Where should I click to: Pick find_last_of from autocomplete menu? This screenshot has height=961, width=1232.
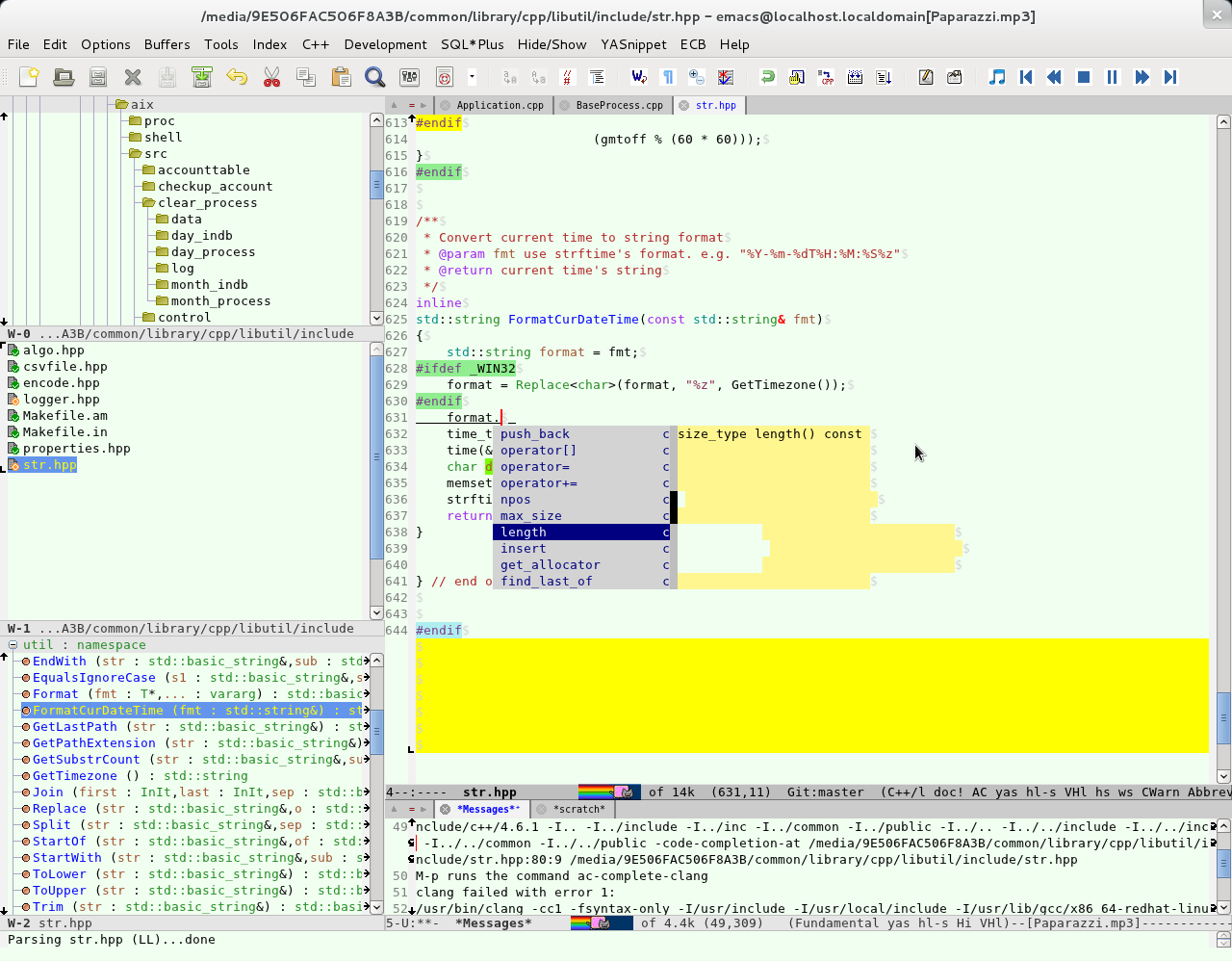581,581
